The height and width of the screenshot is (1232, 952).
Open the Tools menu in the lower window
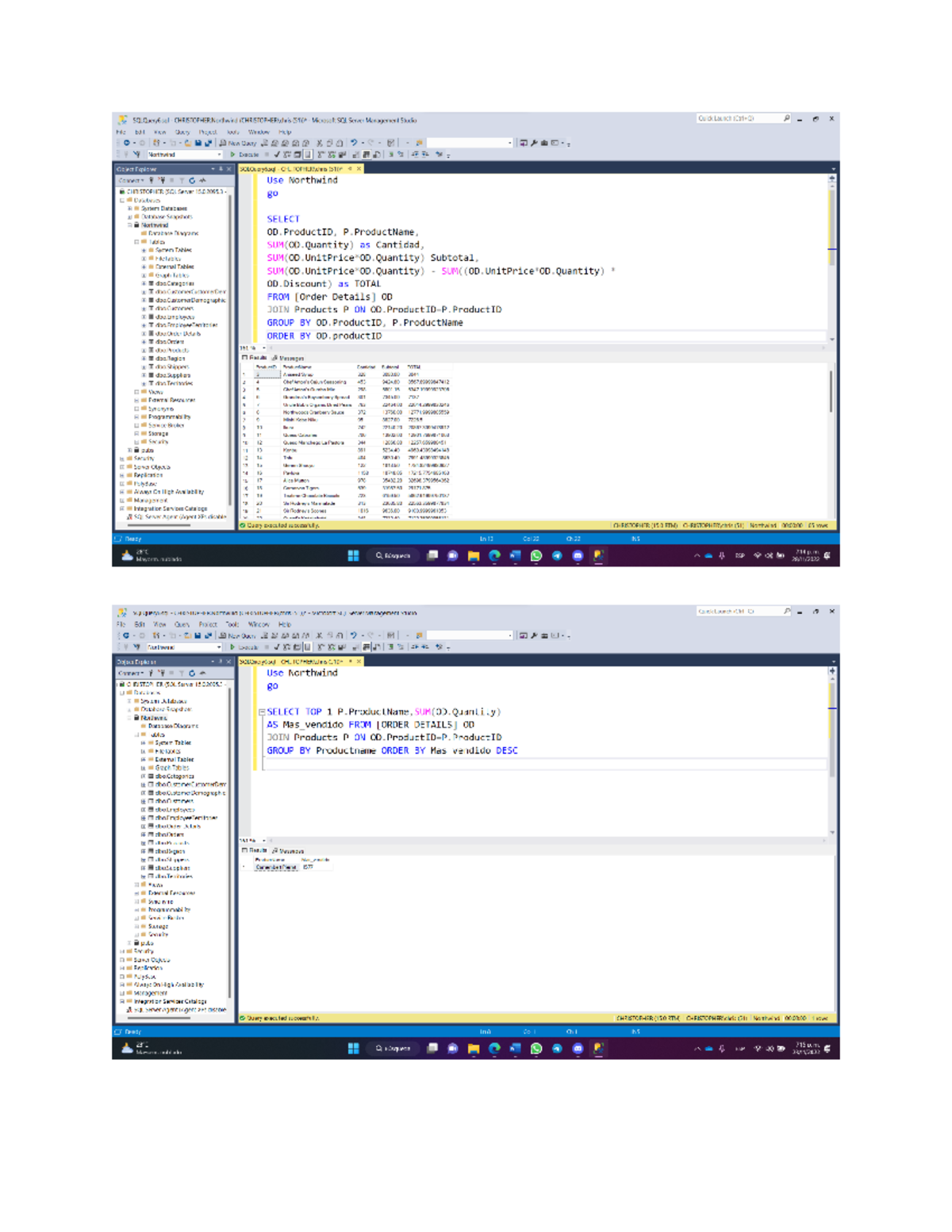pos(232,624)
